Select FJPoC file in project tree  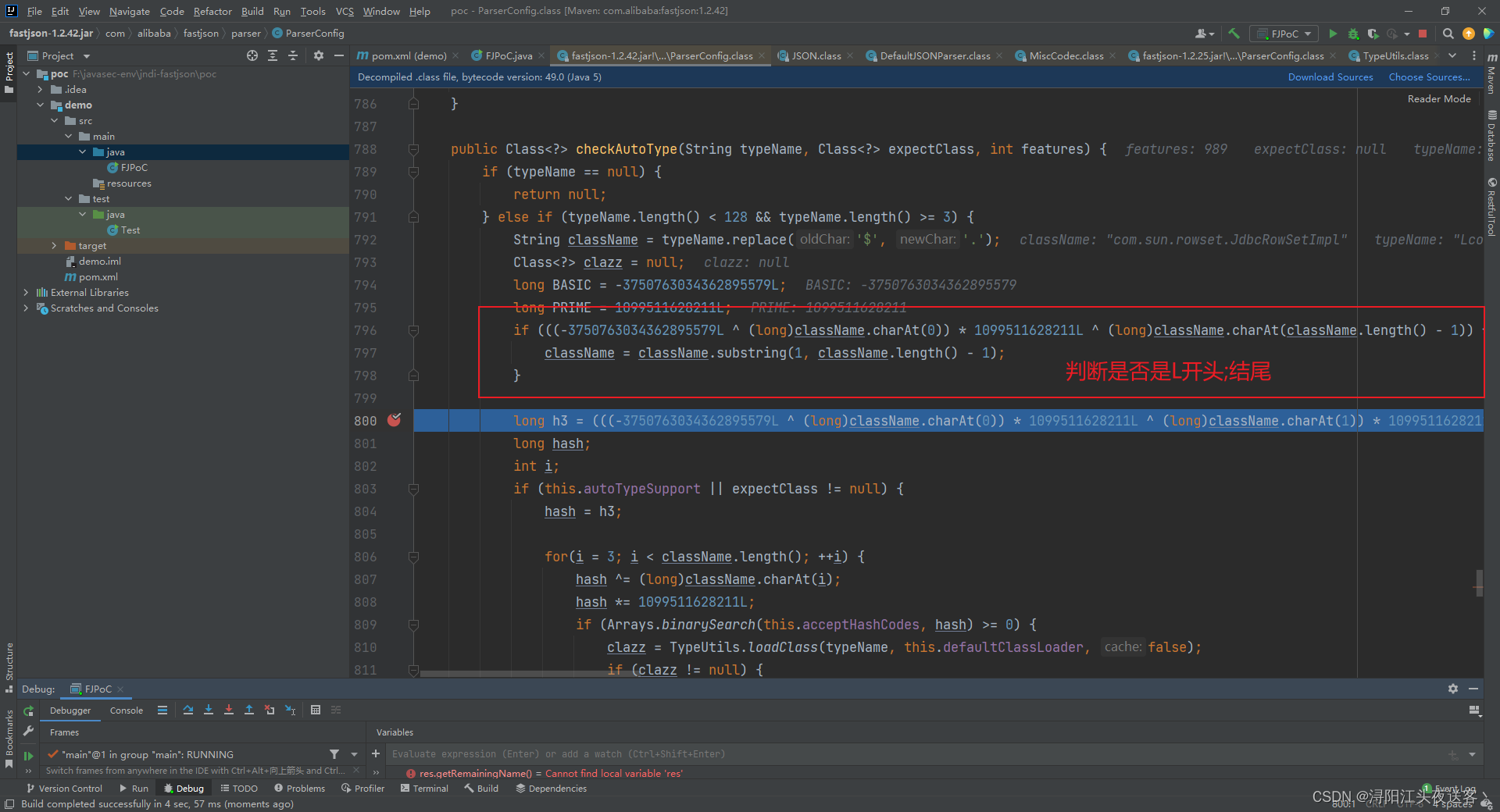pyautogui.click(x=134, y=167)
